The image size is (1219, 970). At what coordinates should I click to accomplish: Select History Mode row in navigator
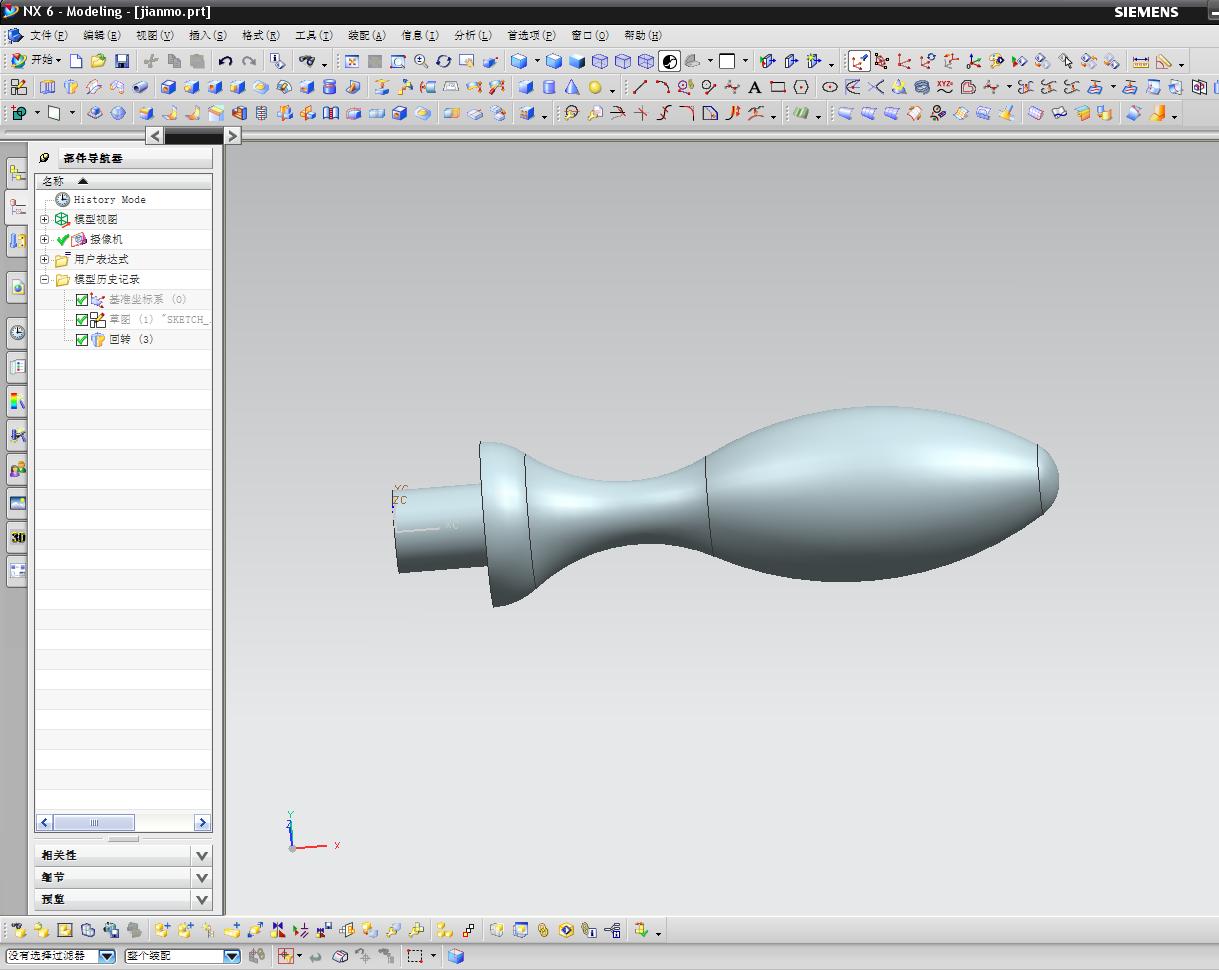click(x=124, y=199)
